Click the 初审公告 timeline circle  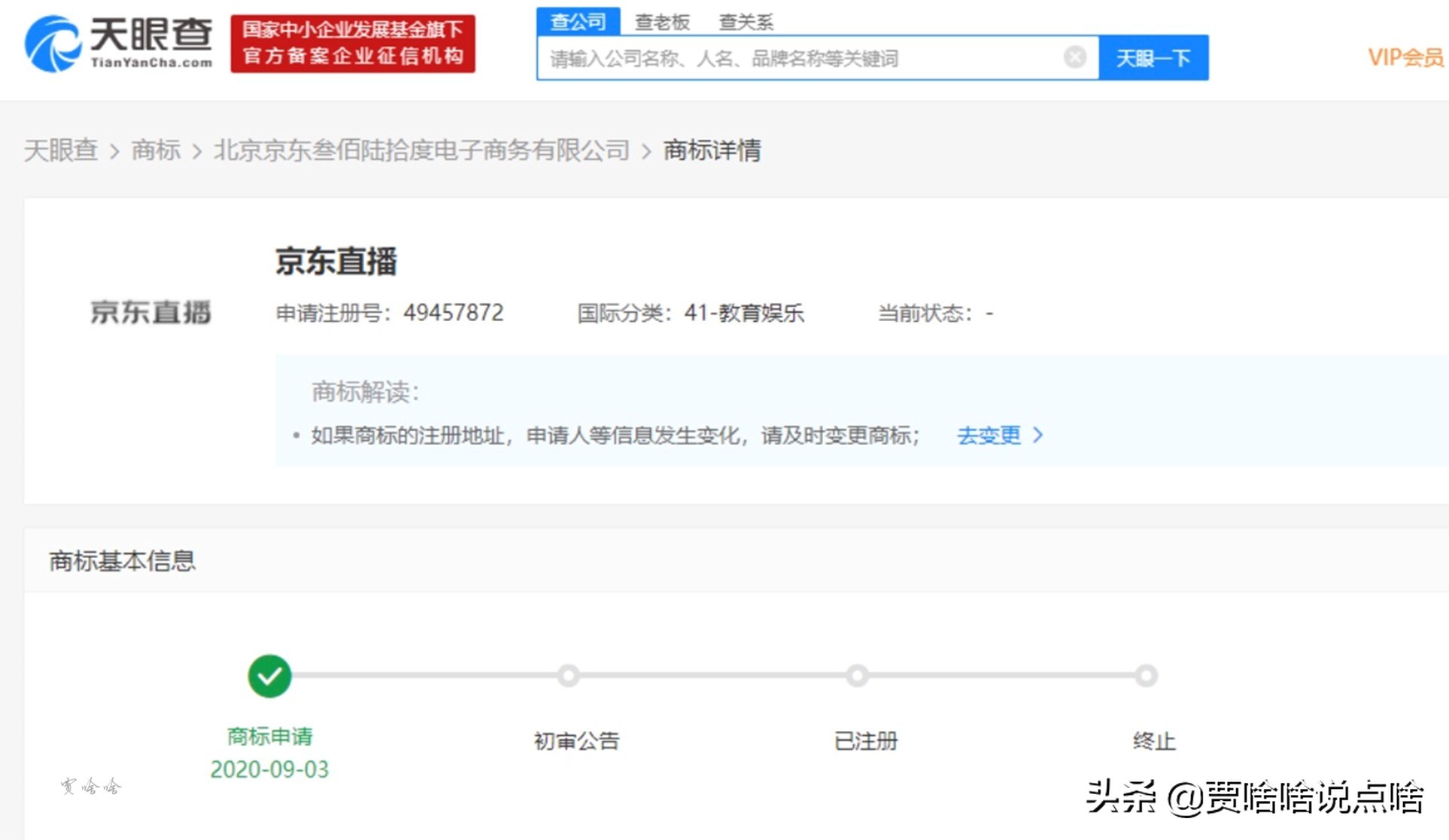pos(568,675)
